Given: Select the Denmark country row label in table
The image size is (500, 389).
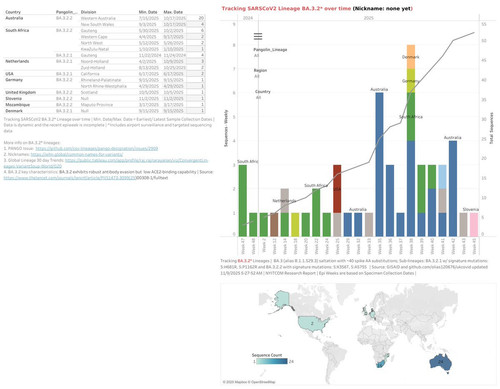Looking at the screenshot, I should click(x=14, y=111).
